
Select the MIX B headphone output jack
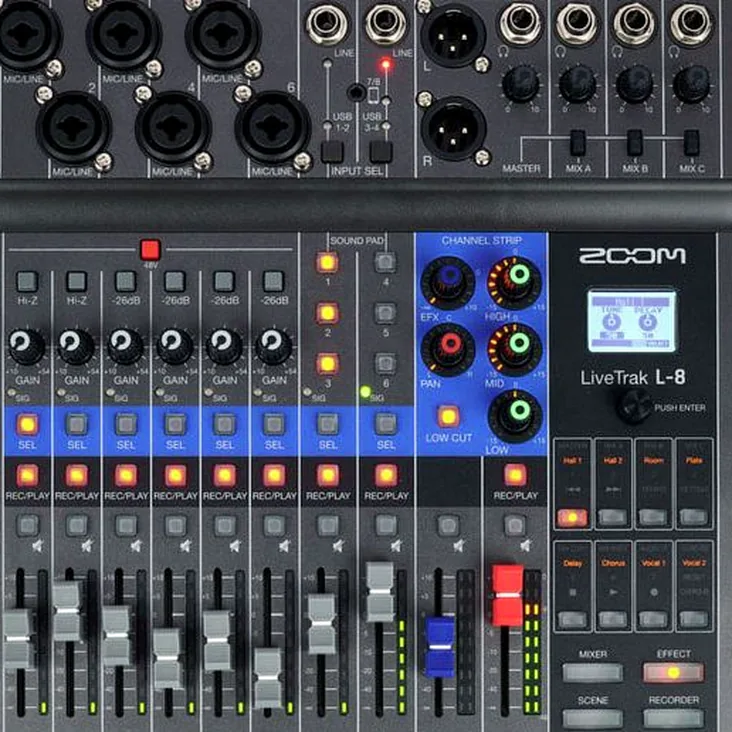pyautogui.click(x=634, y=22)
